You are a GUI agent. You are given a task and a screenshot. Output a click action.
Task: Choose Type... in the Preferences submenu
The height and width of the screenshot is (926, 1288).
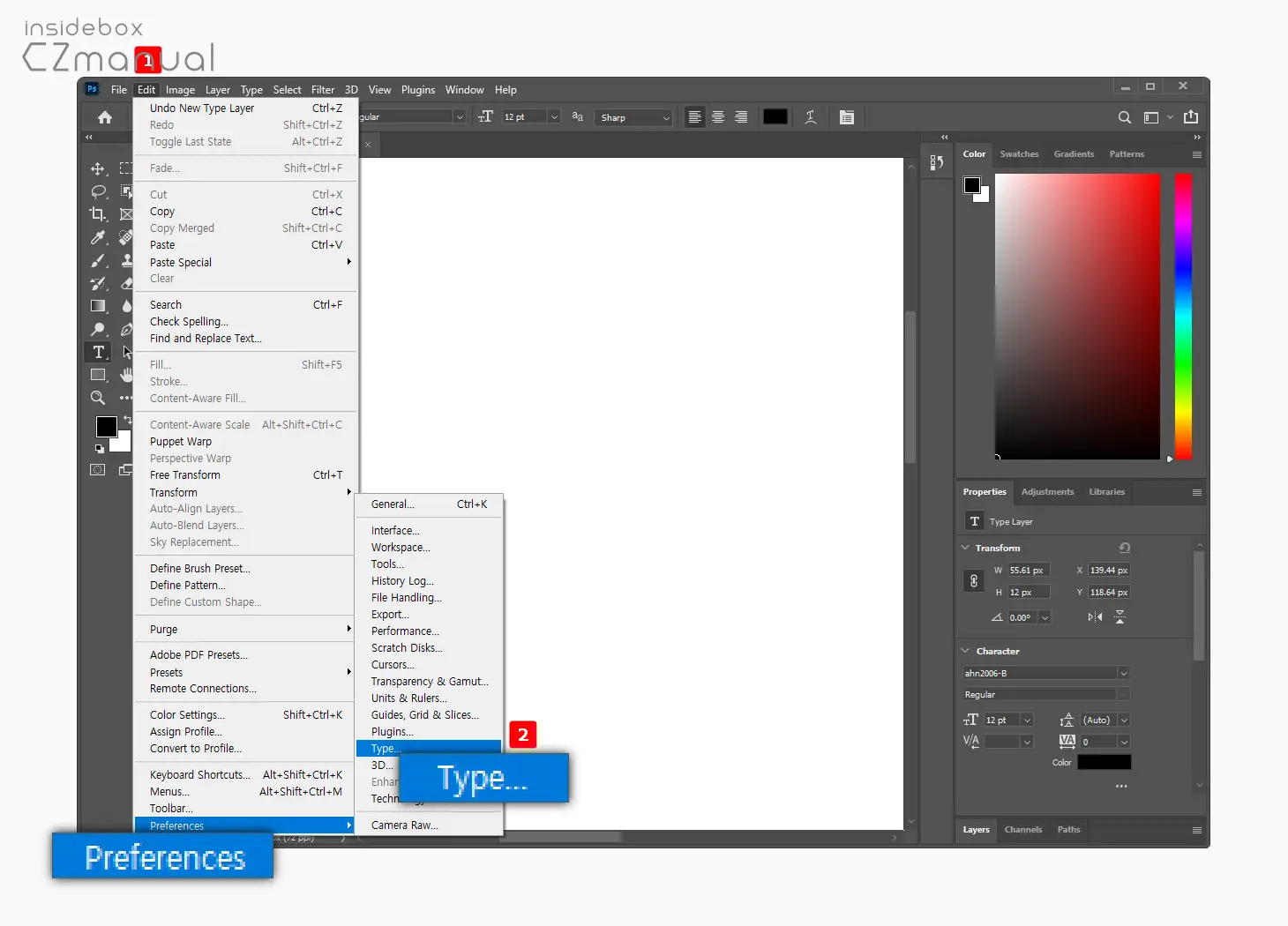point(429,748)
